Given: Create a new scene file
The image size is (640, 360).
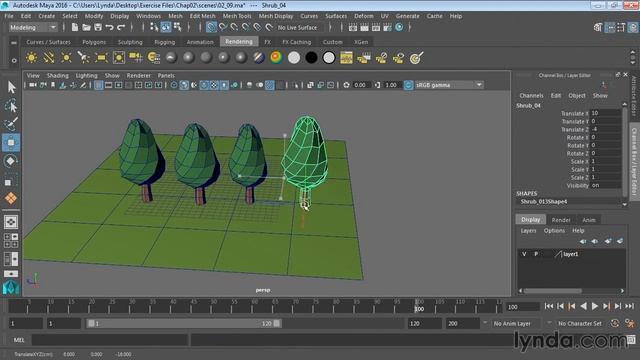Looking at the screenshot, I should 75,27.
